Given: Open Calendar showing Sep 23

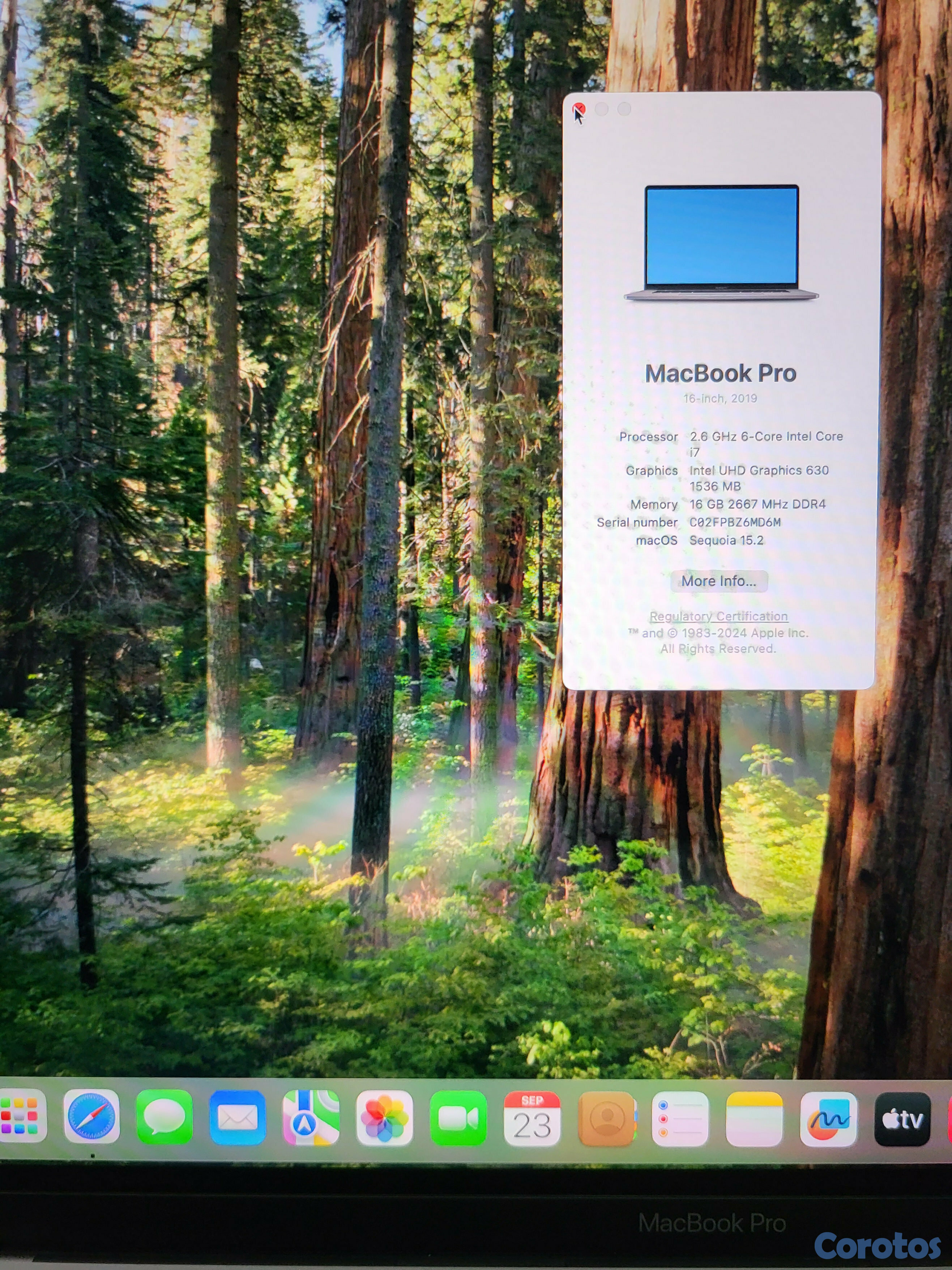Looking at the screenshot, I should click(532, 1119).
